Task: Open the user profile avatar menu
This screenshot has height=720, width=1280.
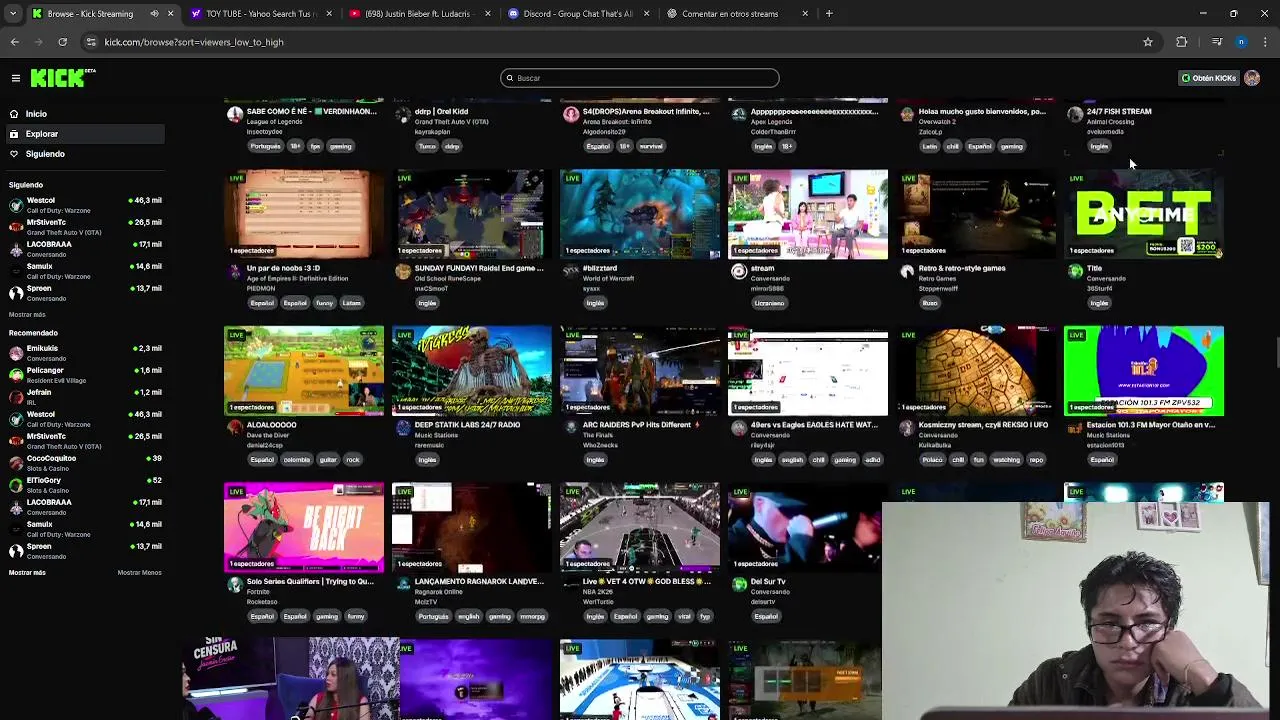Action: (x=1252, y=78)
